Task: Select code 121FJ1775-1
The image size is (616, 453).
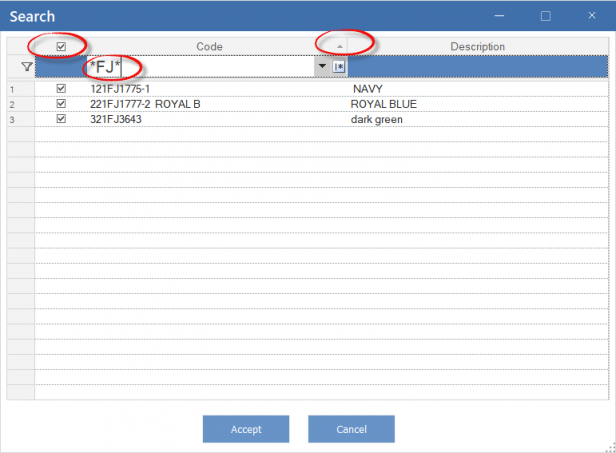Action: tap(120, 89)
